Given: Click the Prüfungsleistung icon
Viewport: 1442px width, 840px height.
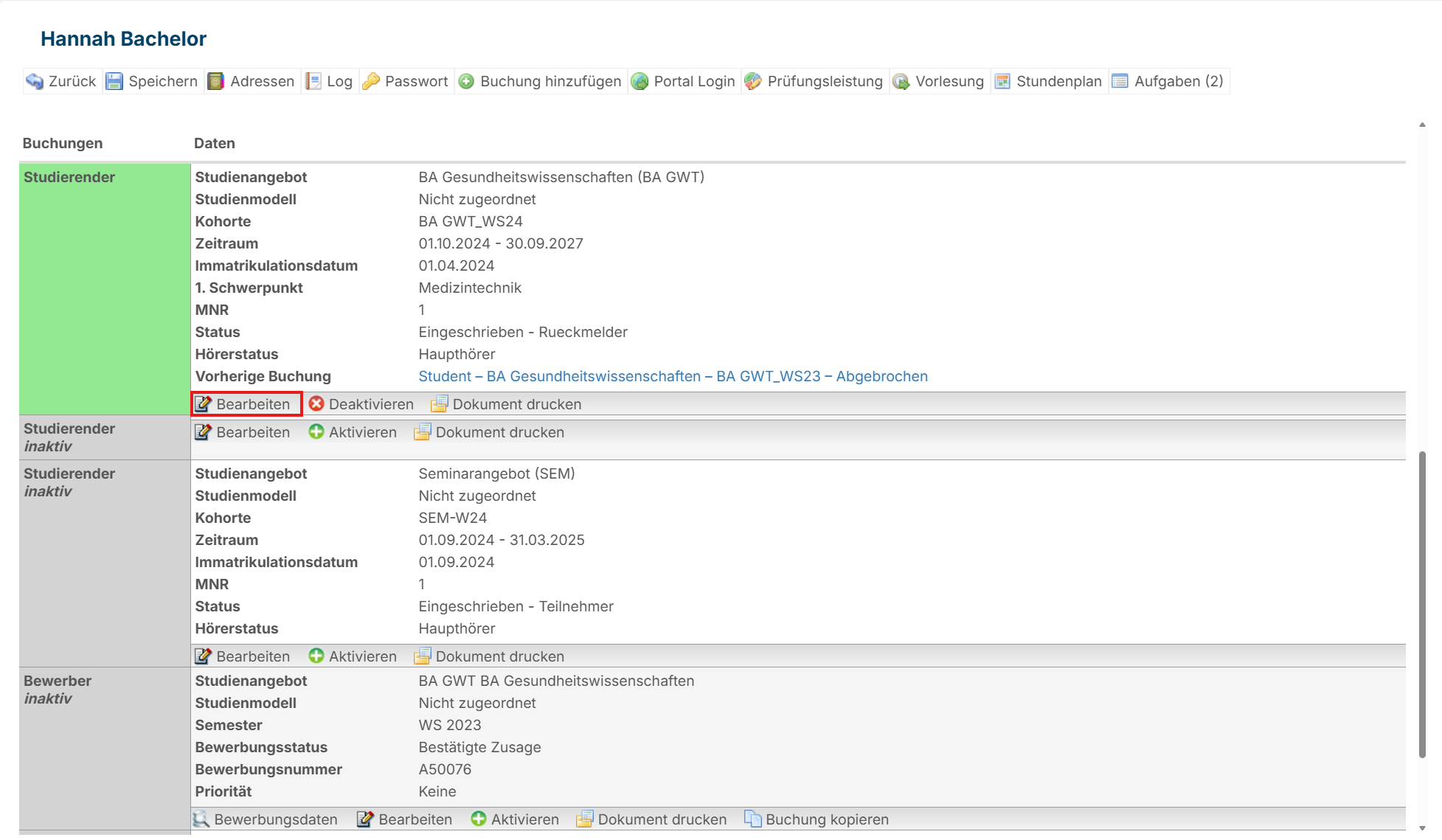Looking at the screenshot, I should click(753, 81).
